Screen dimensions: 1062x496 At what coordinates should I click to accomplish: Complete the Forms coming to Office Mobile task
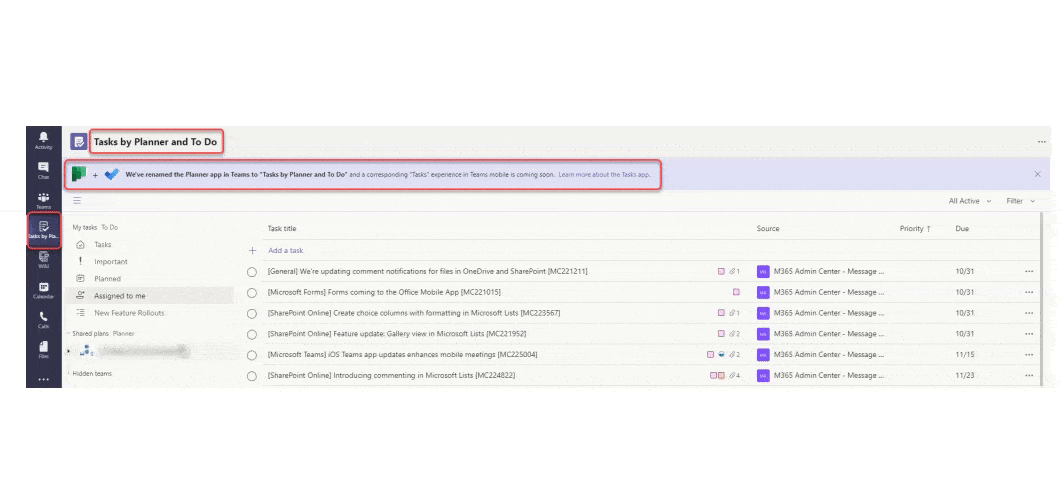(x=252, y=293)
